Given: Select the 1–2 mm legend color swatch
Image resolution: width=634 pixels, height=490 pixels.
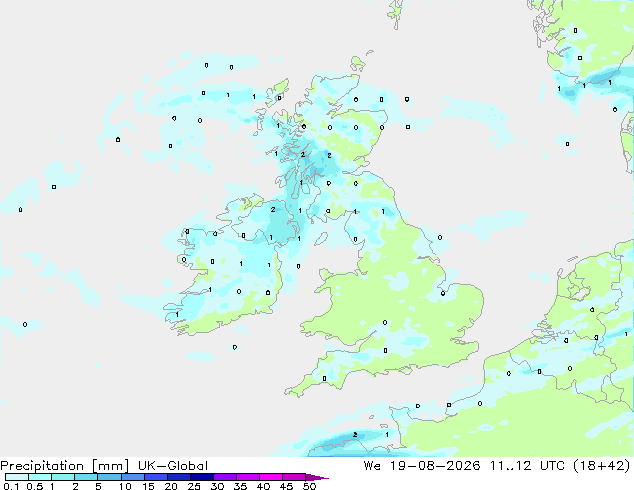Looking at the screenshot, I should tap(63, 477).
